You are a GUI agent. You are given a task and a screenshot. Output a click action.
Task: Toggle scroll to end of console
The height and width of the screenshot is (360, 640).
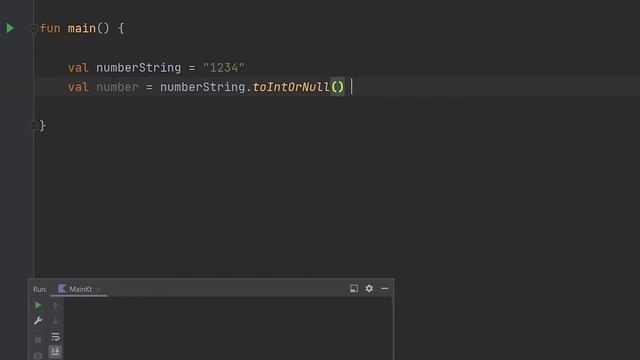(55, 351)
